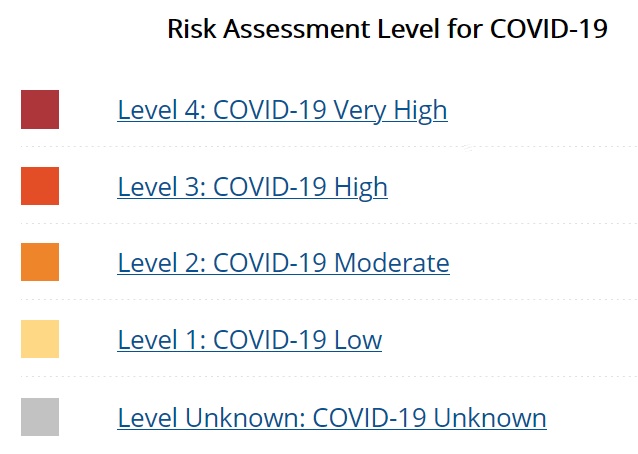Screen dimensions: 638x454
Task: Click the dark red Level 4 swatch
Action: (x=40, y=109)
